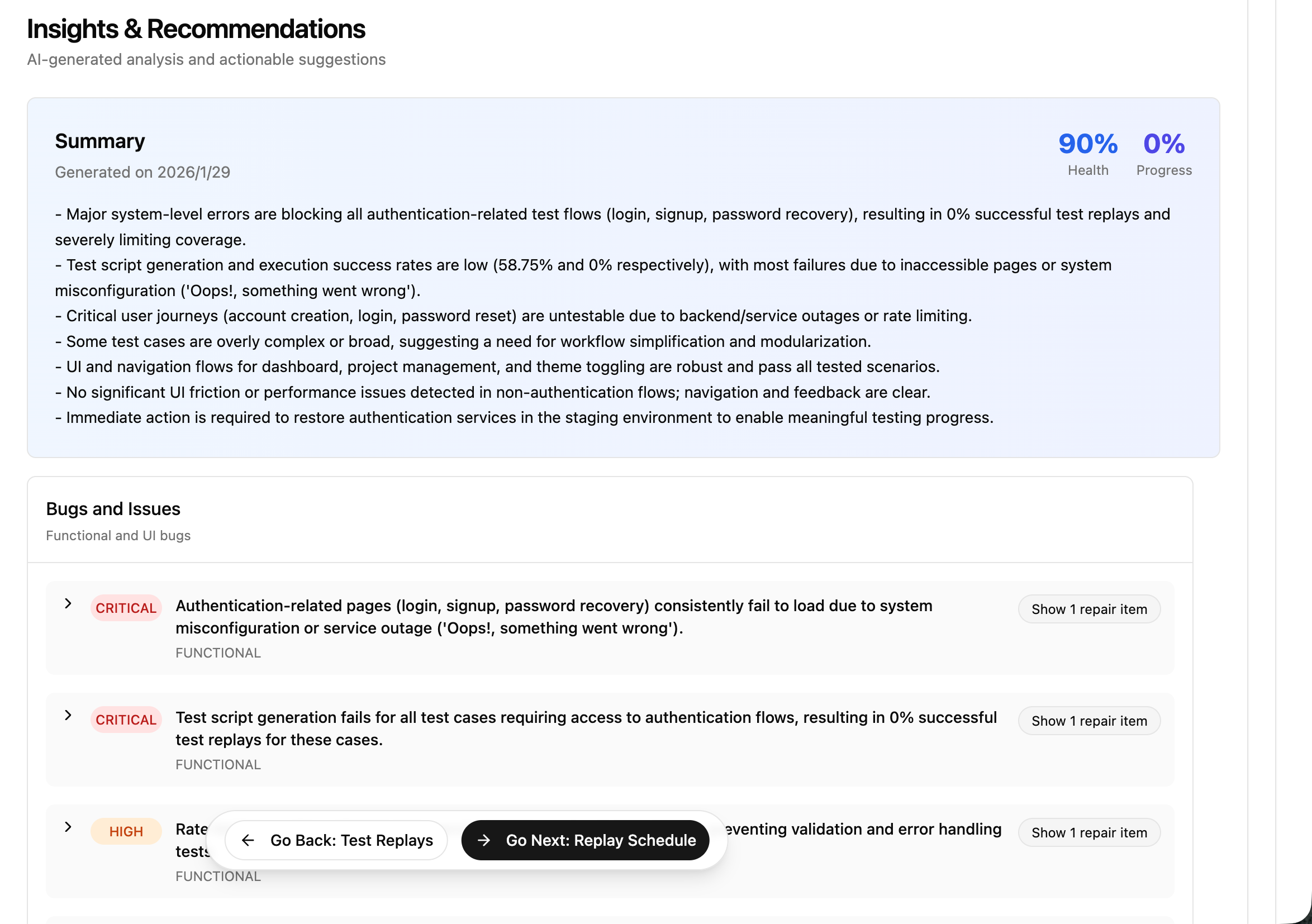Expand the HIGH severity issue chevron
The image size is (1312, 924).
(68, 827)
